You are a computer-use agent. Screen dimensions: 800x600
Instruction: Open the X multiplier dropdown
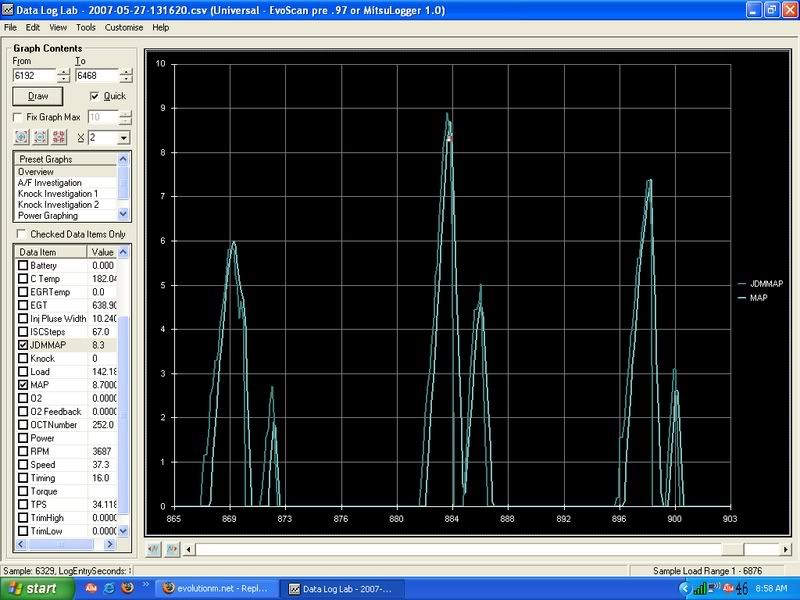click(124, 137)
